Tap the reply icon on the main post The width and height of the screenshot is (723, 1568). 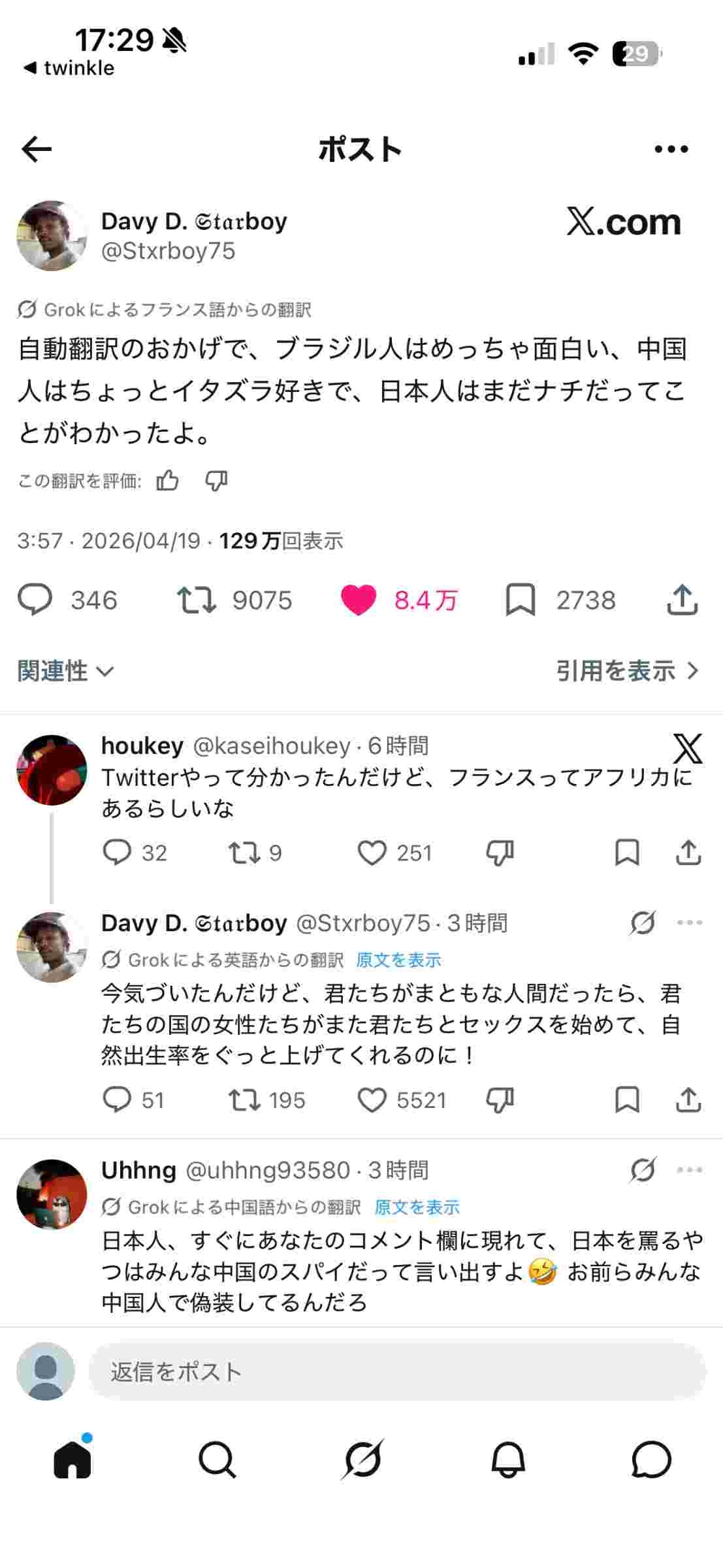tap(35, 600)
